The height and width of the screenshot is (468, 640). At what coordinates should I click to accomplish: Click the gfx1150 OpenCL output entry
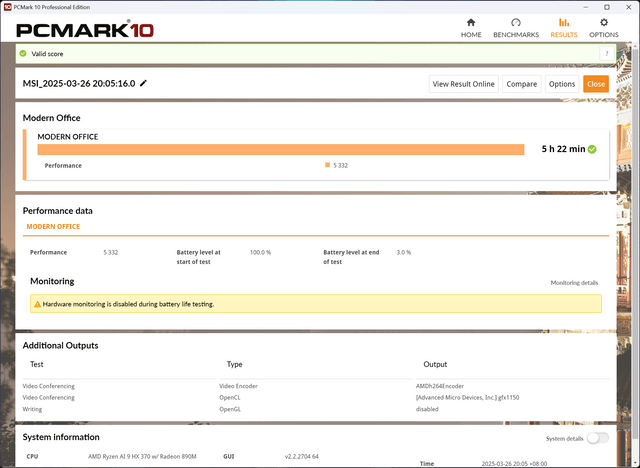coord(467,397)
